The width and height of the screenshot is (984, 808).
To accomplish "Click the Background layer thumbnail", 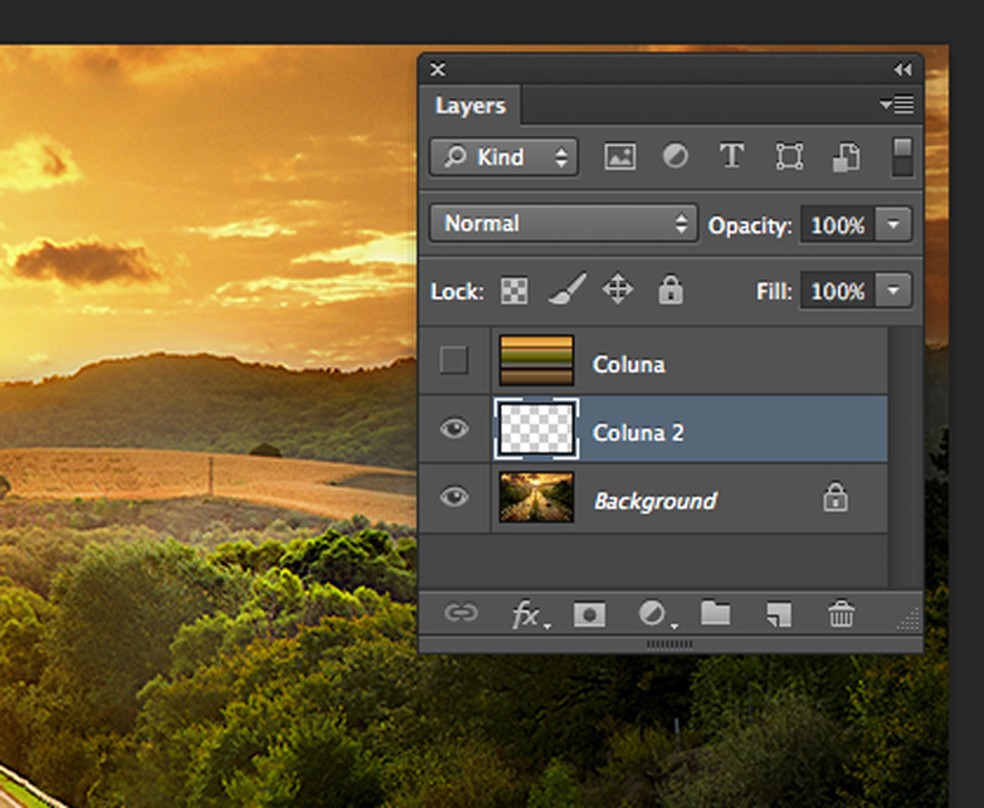I will [x=537, y=497].
